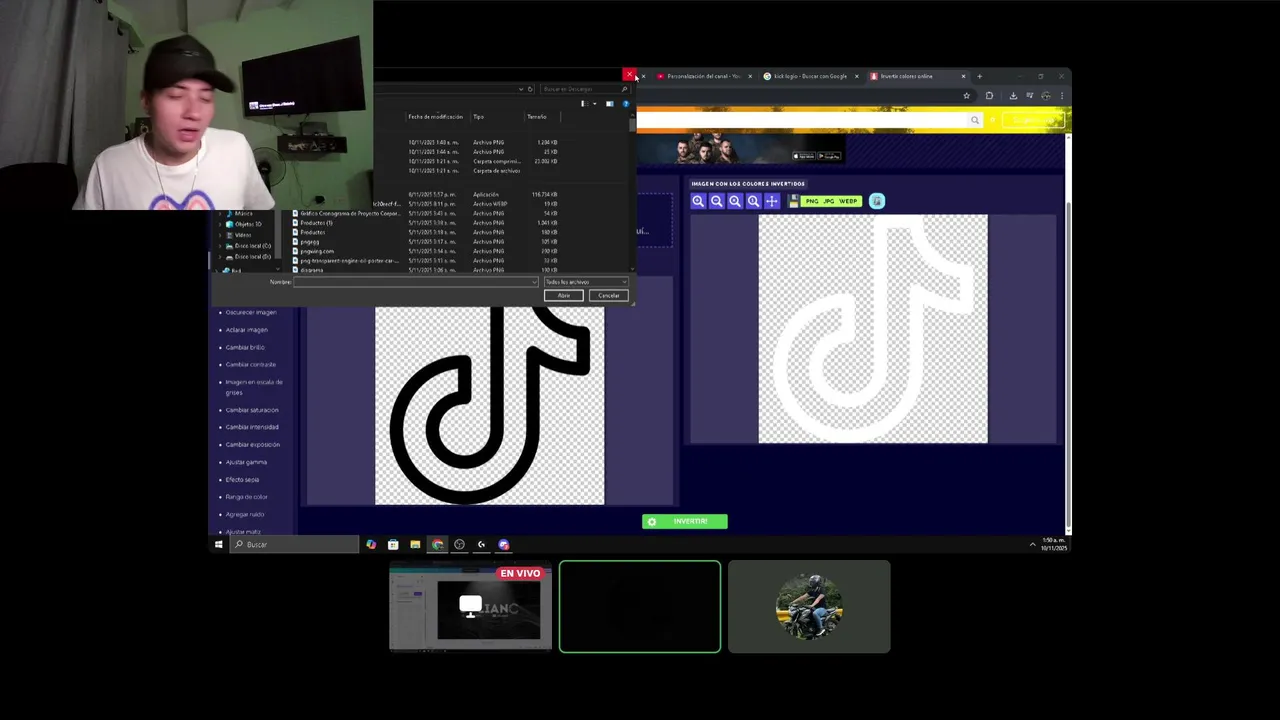Open Cambiar contraste link
The width and height of the screenshot is (1280, 720).
coord(250,364)
